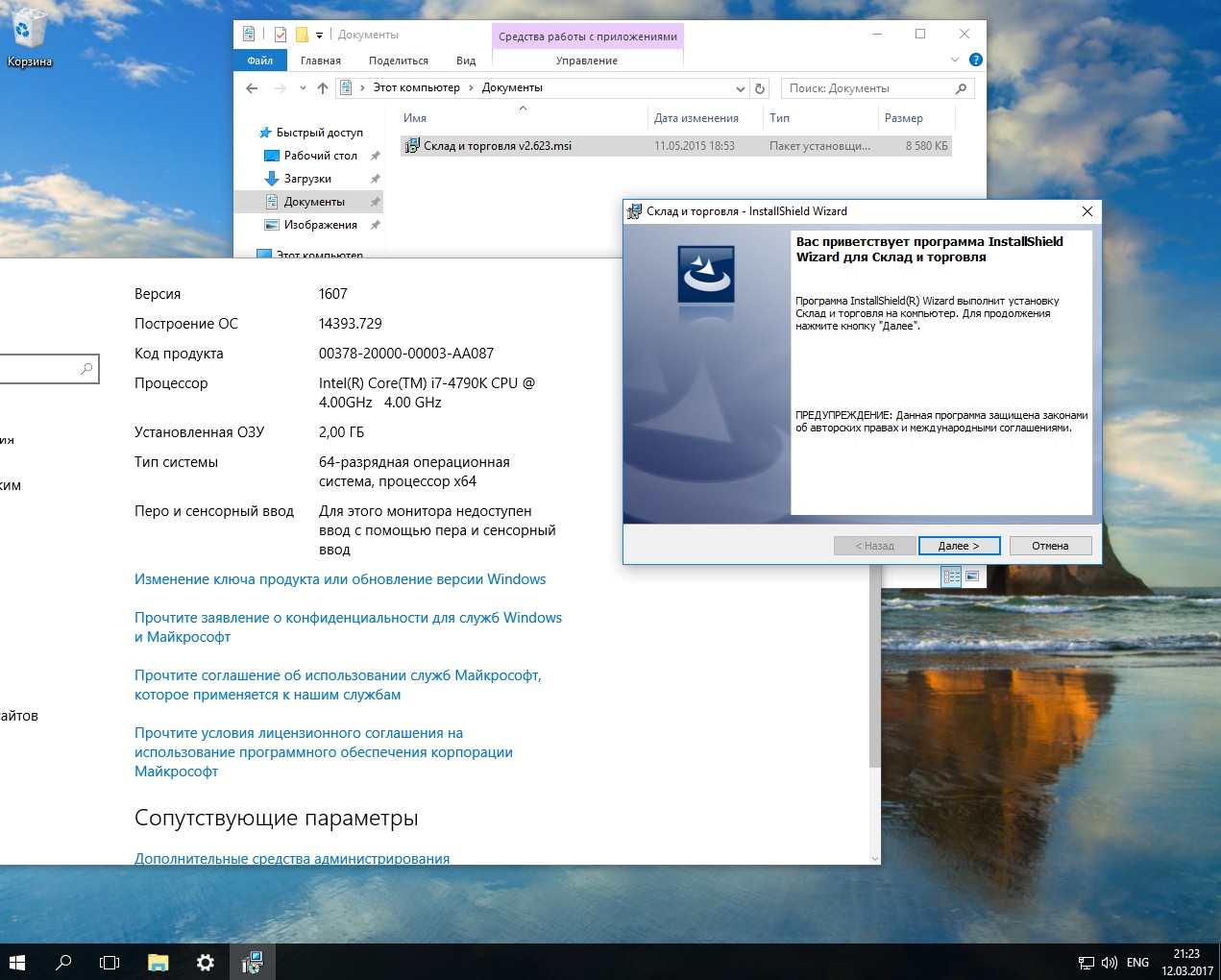Go back in Explorer navigation
The image size is (1221, 980).
pos(252,88)
